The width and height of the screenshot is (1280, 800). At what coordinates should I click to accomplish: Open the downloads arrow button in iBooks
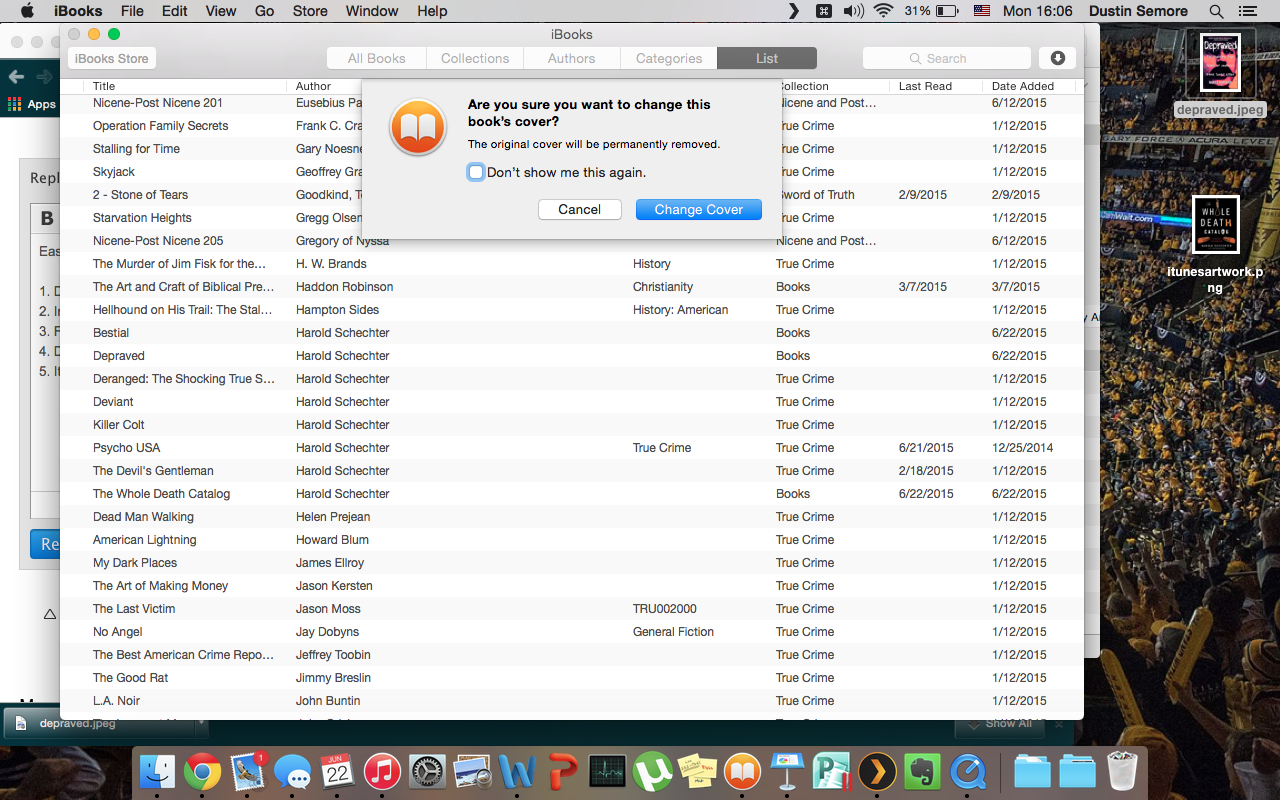coord(1058,58)
